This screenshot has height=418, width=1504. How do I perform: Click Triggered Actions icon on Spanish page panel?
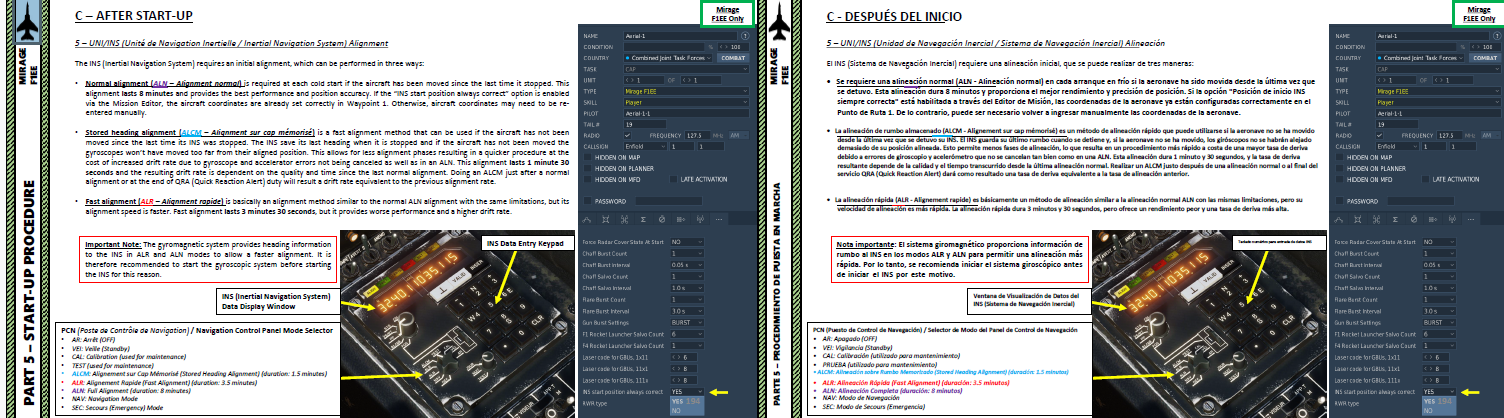(1432, 219)
